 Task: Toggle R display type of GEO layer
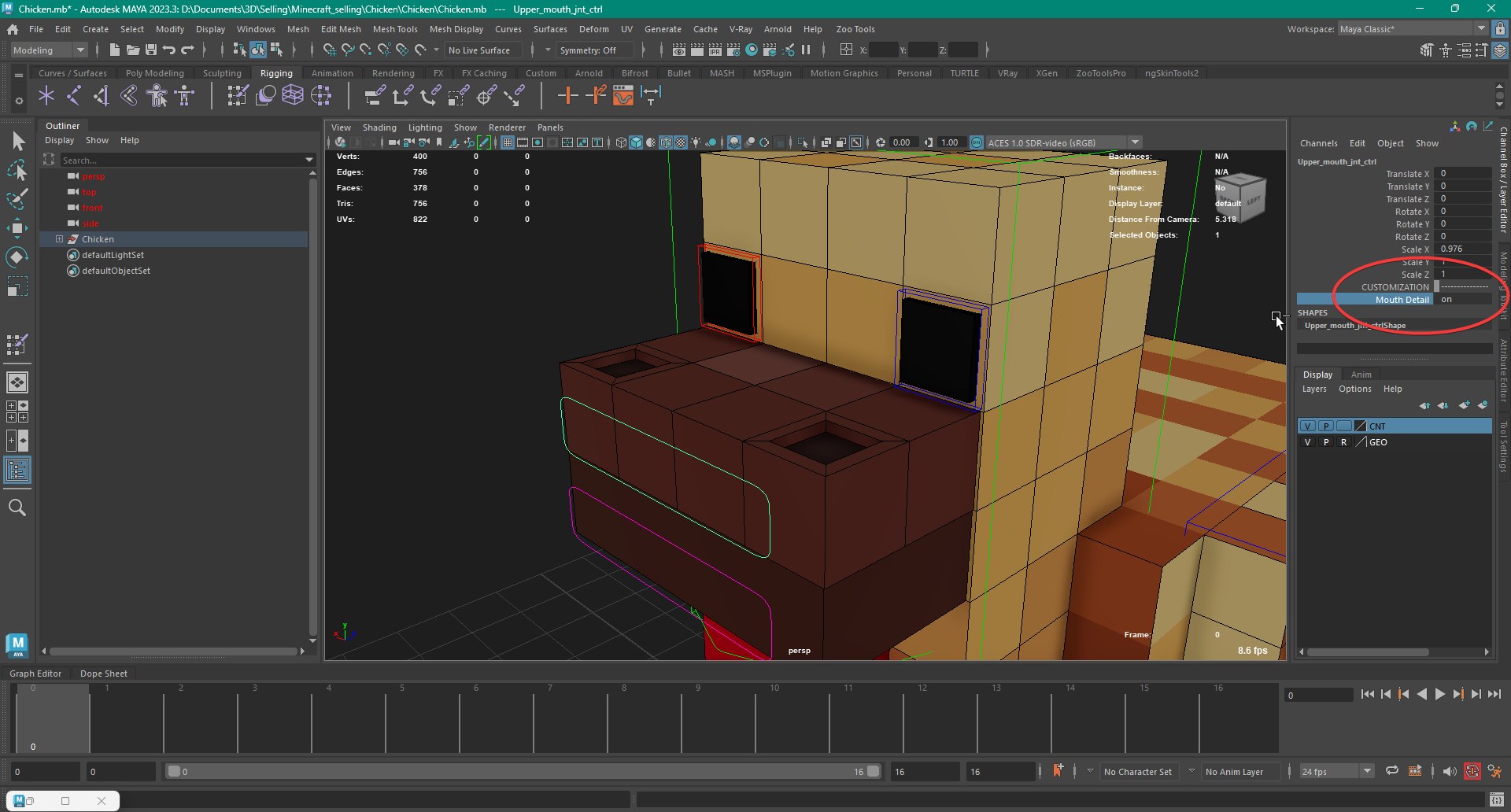[1343, 442]
